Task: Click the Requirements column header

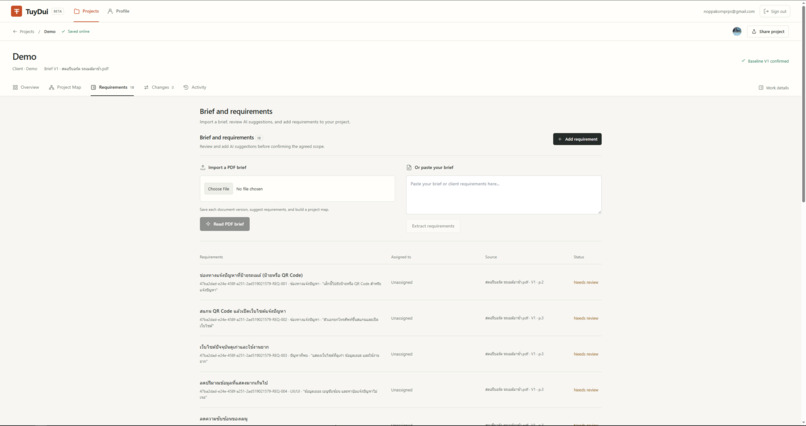Action: tap(211, 257)
